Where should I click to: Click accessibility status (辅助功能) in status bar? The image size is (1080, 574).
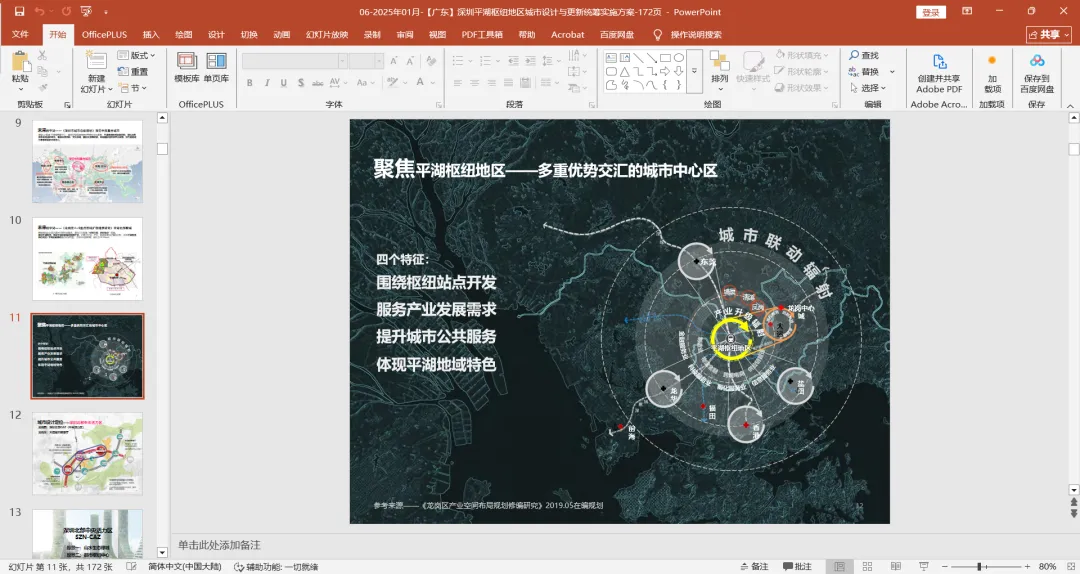pyautogui.click(x=276, y=566)
